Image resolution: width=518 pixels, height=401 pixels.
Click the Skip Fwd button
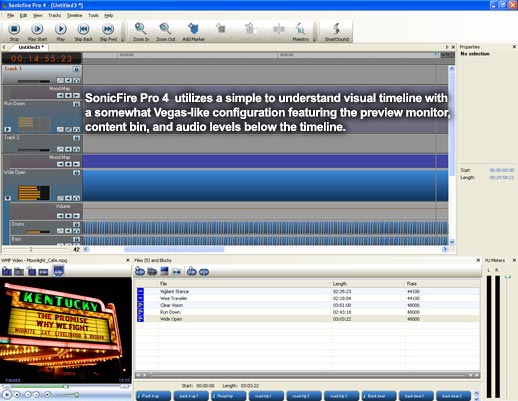tap(108, 32)
